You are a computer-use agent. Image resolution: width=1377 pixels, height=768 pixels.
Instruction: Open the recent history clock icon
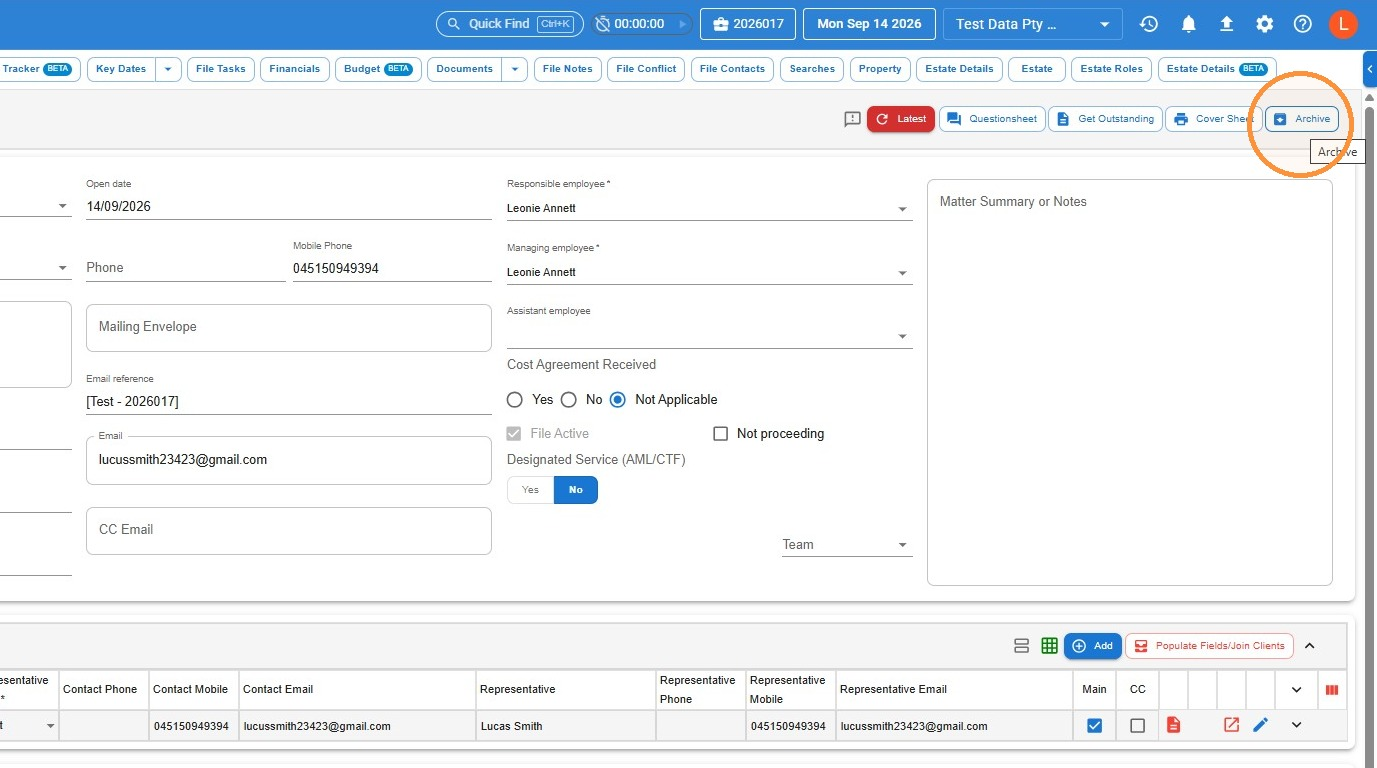point(1149,24)
